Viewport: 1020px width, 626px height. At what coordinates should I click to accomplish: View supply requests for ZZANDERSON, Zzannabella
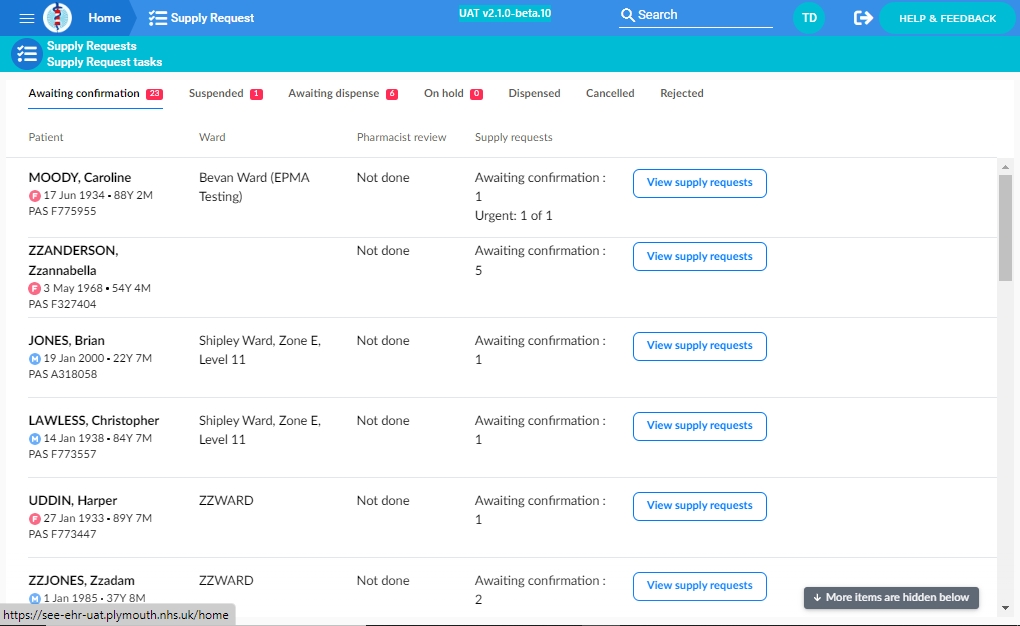point(699,256)
